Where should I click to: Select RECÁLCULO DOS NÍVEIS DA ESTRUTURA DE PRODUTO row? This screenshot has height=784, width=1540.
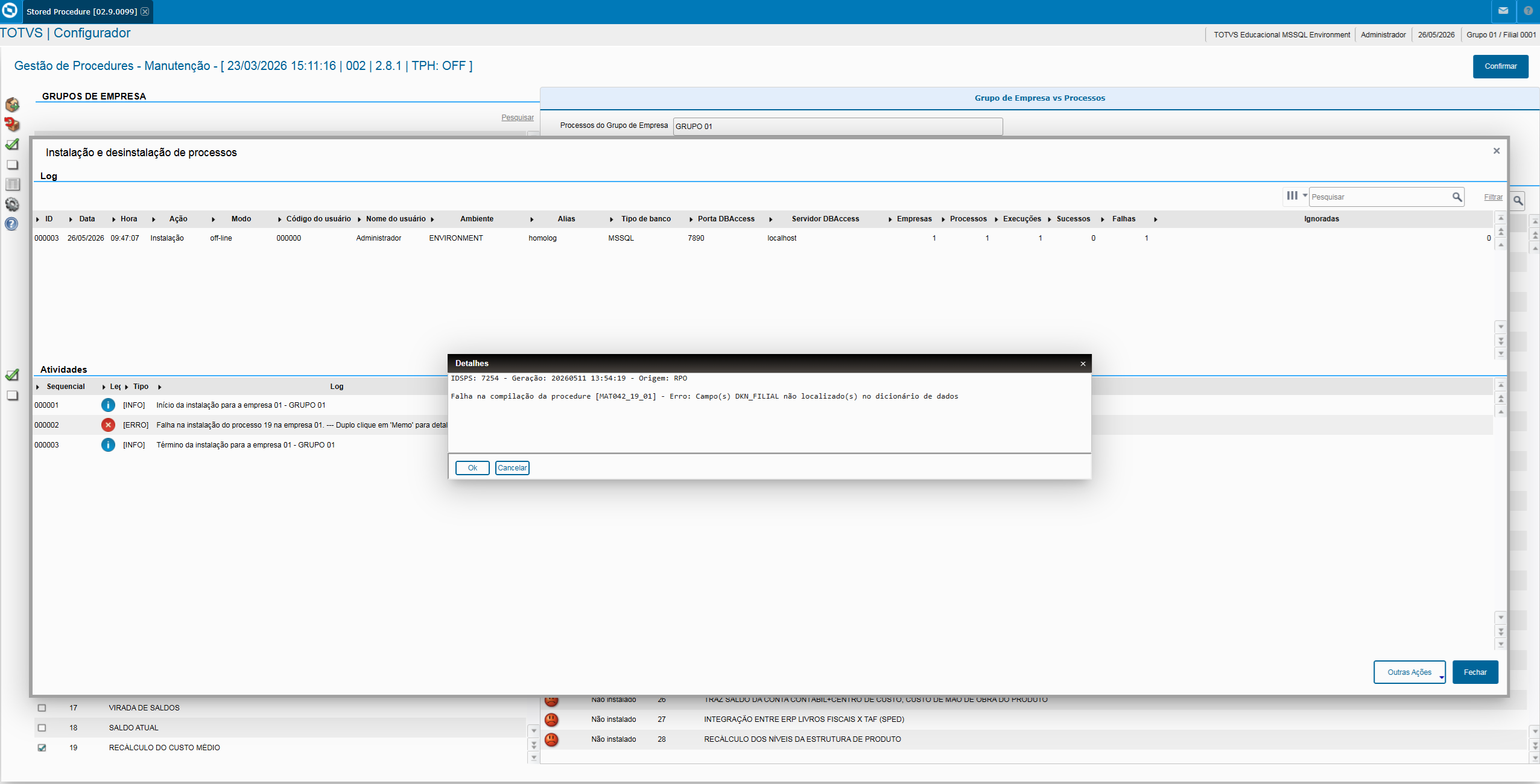coord(1035,739)
